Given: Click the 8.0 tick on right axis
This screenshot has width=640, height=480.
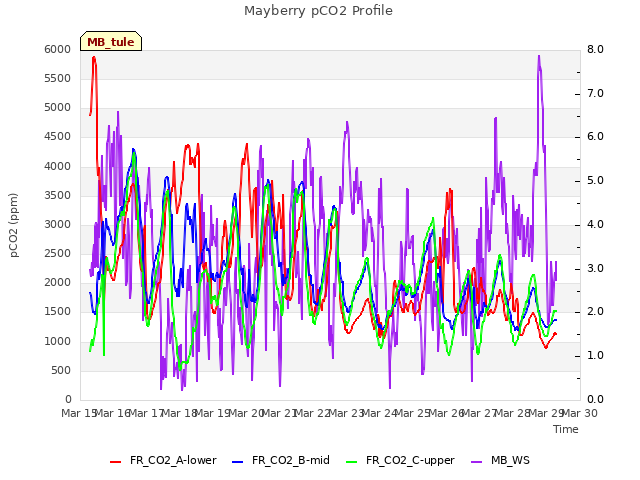Looking at the screenshot, I should (595, 49).
